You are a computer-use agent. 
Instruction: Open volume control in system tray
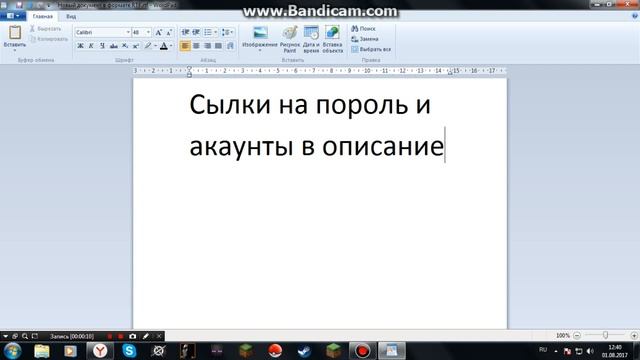point(590,351)
